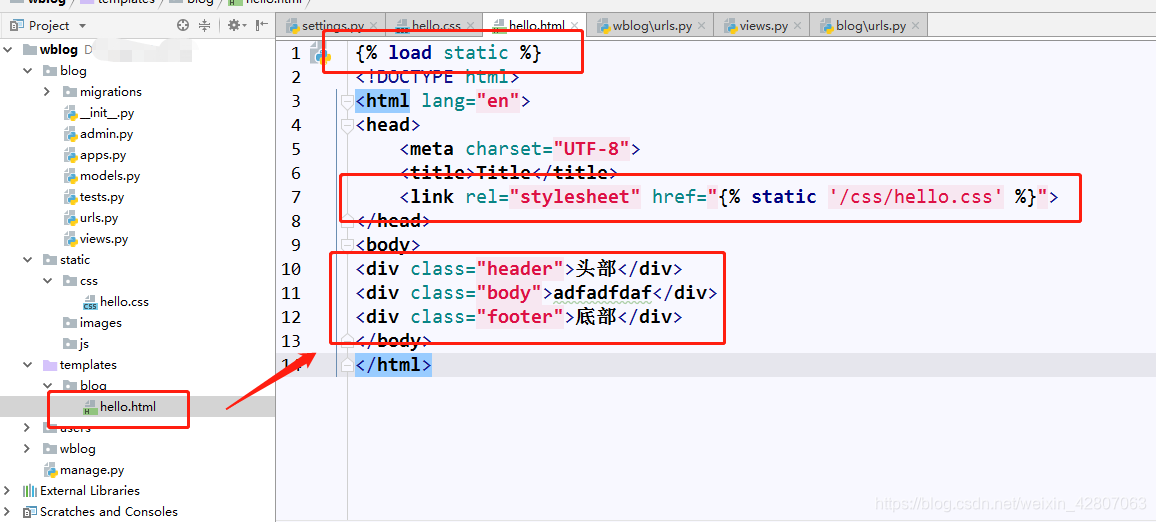The image size is (1156, 522).
Task: Select models.py in the project tree
Action: (110, 176)
